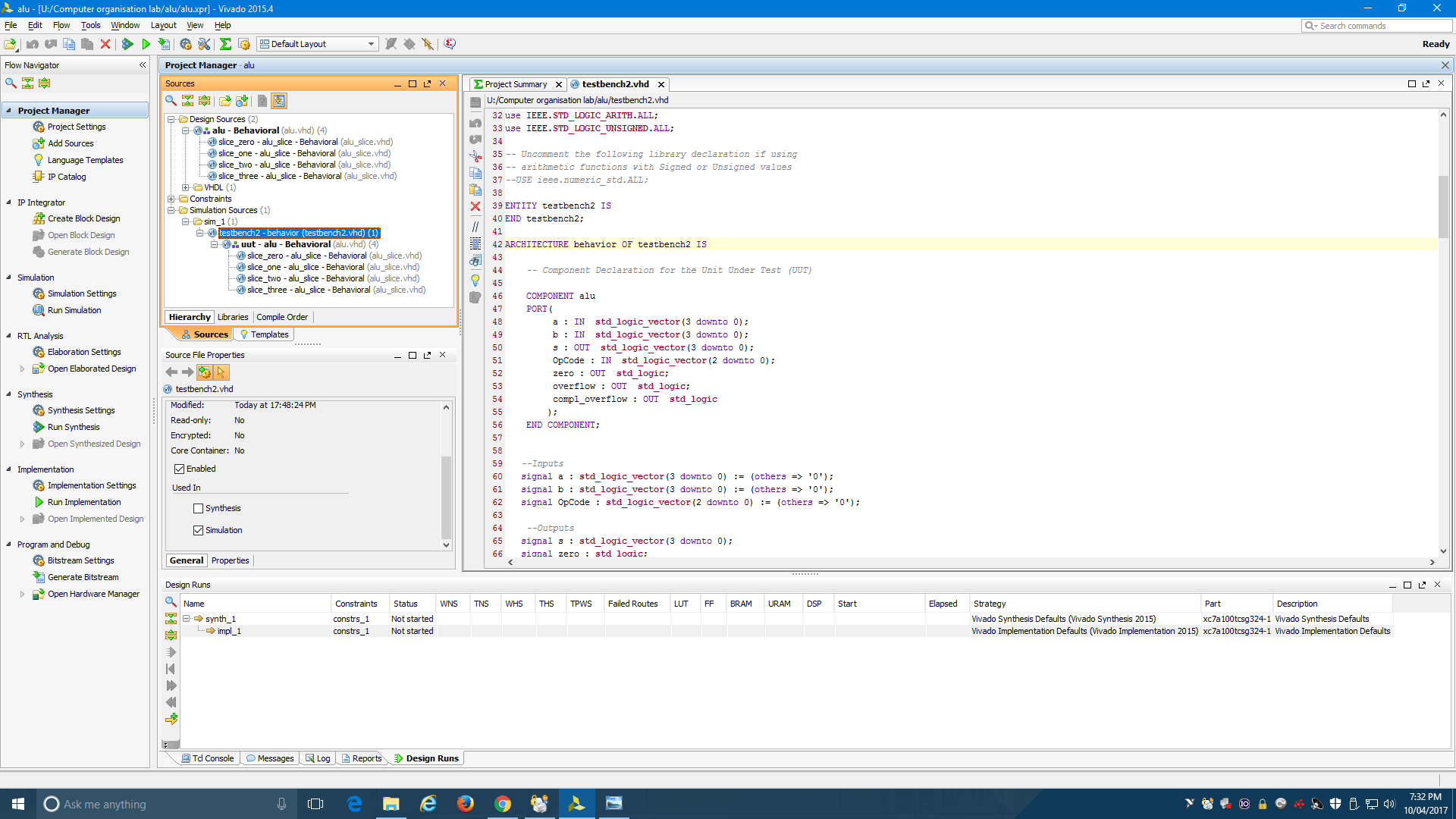Expand the VHDL folder node
Image resolution: width=1456 pixels, height=819 pixels.
pyautogui.click(x=186, y=187)
